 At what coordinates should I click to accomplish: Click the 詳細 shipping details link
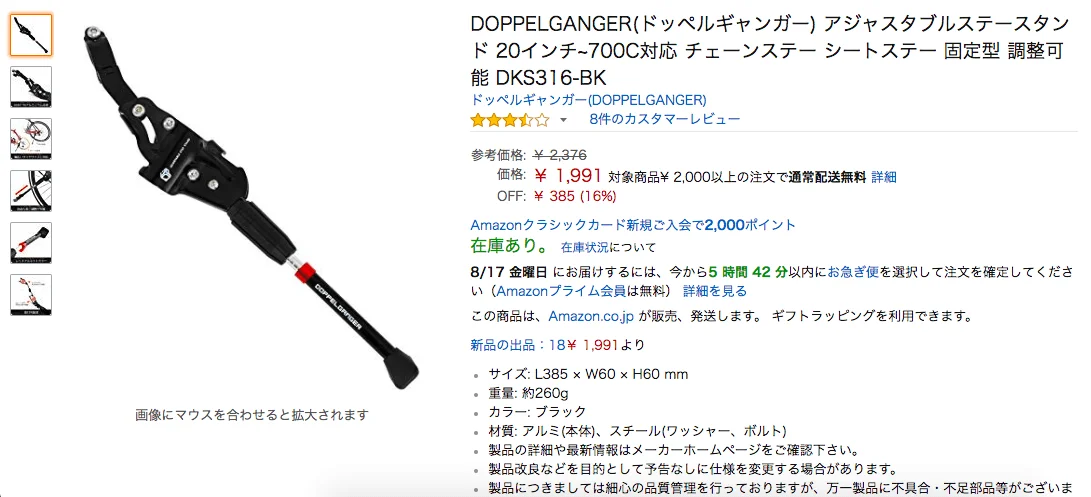(x=884, y=177)
